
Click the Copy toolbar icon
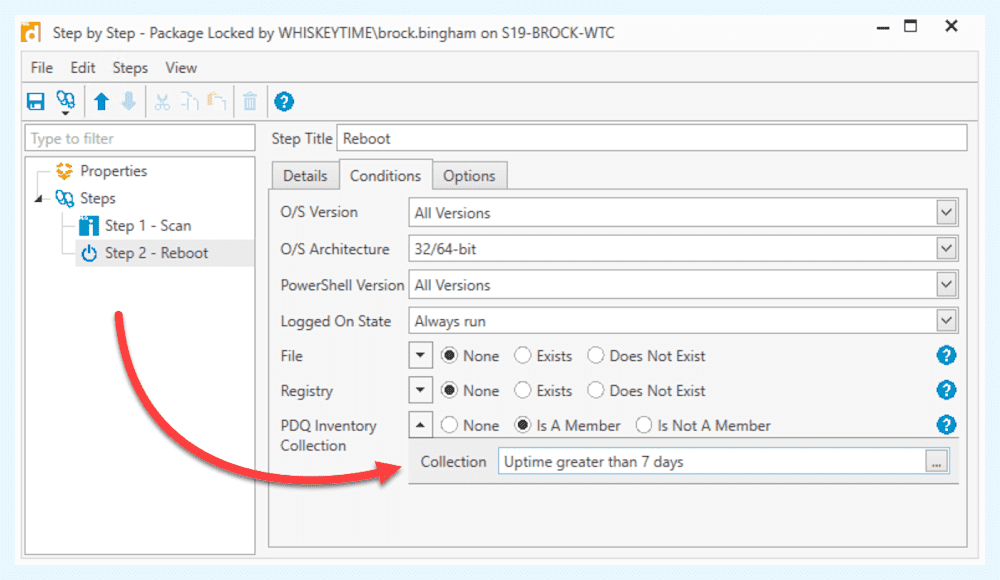pyautogui.click(x=189, y=101)
